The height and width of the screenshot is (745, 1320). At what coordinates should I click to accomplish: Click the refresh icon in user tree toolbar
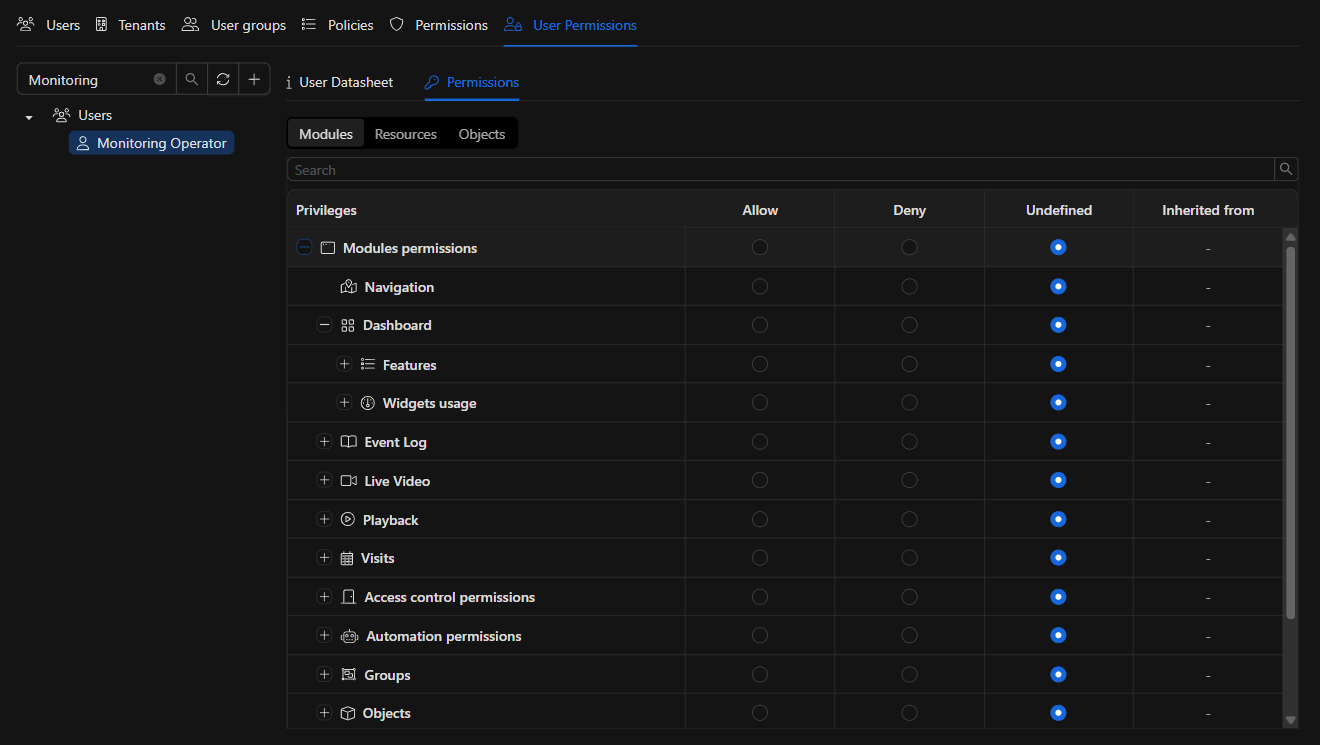pos(223,79)
